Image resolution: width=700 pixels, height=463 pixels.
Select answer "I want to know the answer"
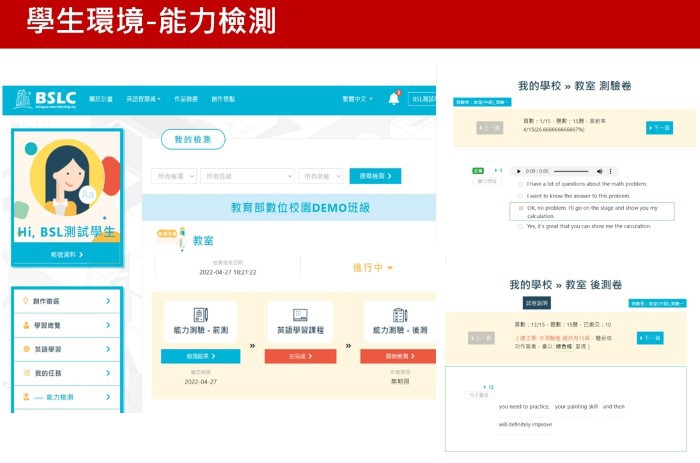click(x=521, y=195)
